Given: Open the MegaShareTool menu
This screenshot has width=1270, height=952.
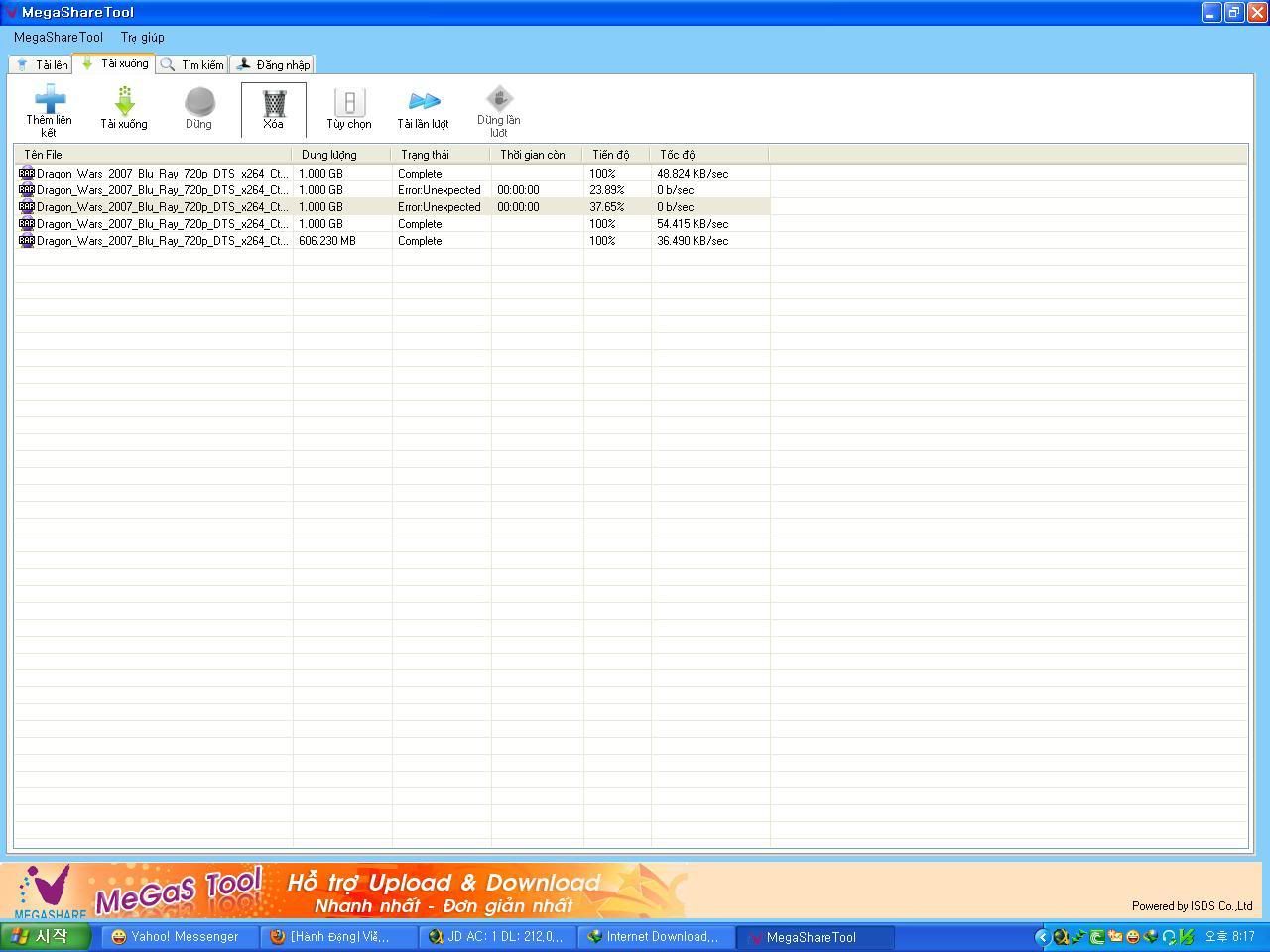Looking at the screenshot, I should [59, 37].
